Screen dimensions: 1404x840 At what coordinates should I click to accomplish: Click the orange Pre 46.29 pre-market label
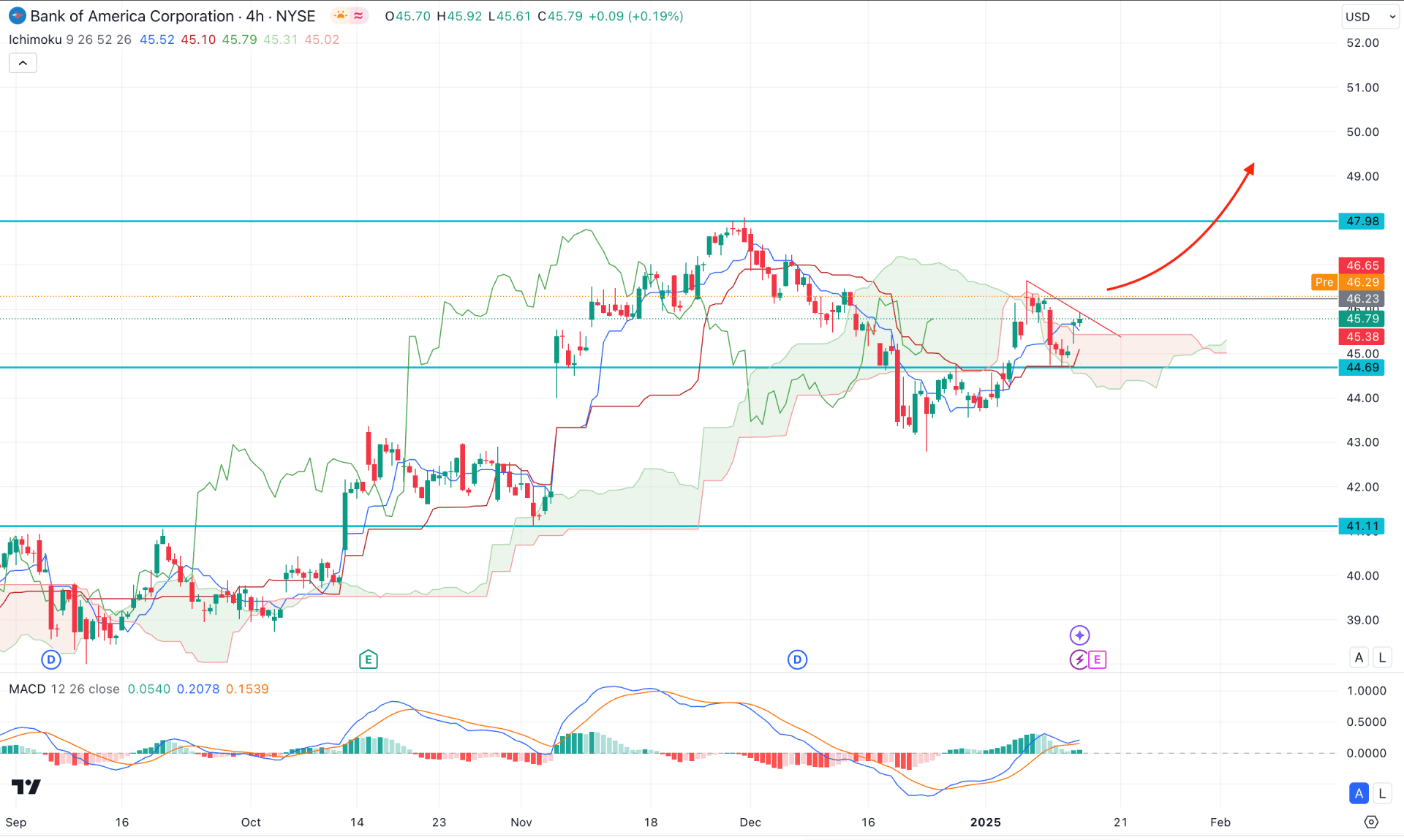tap(1347, 282)
